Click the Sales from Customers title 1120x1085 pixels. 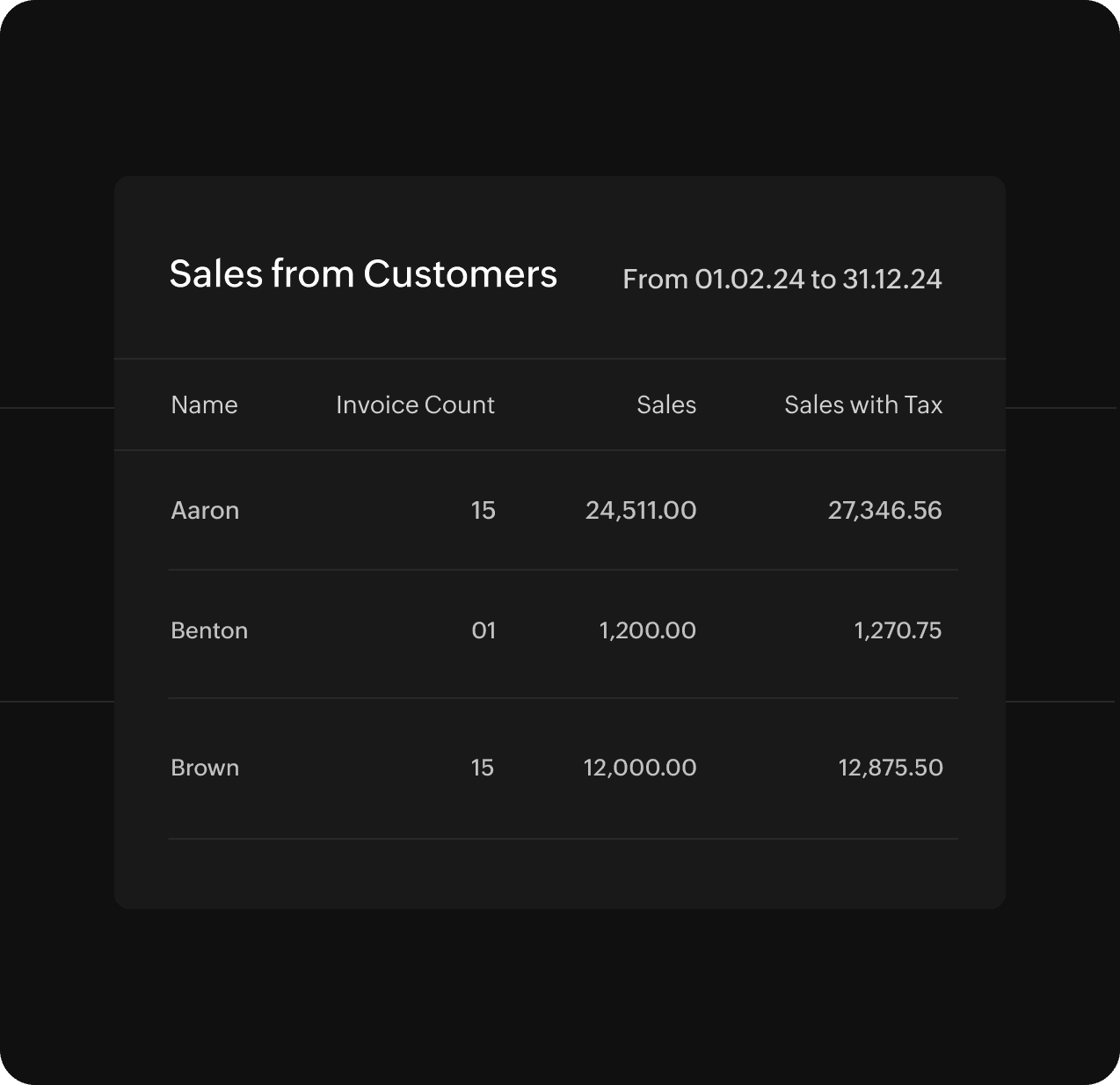(363, 274)
